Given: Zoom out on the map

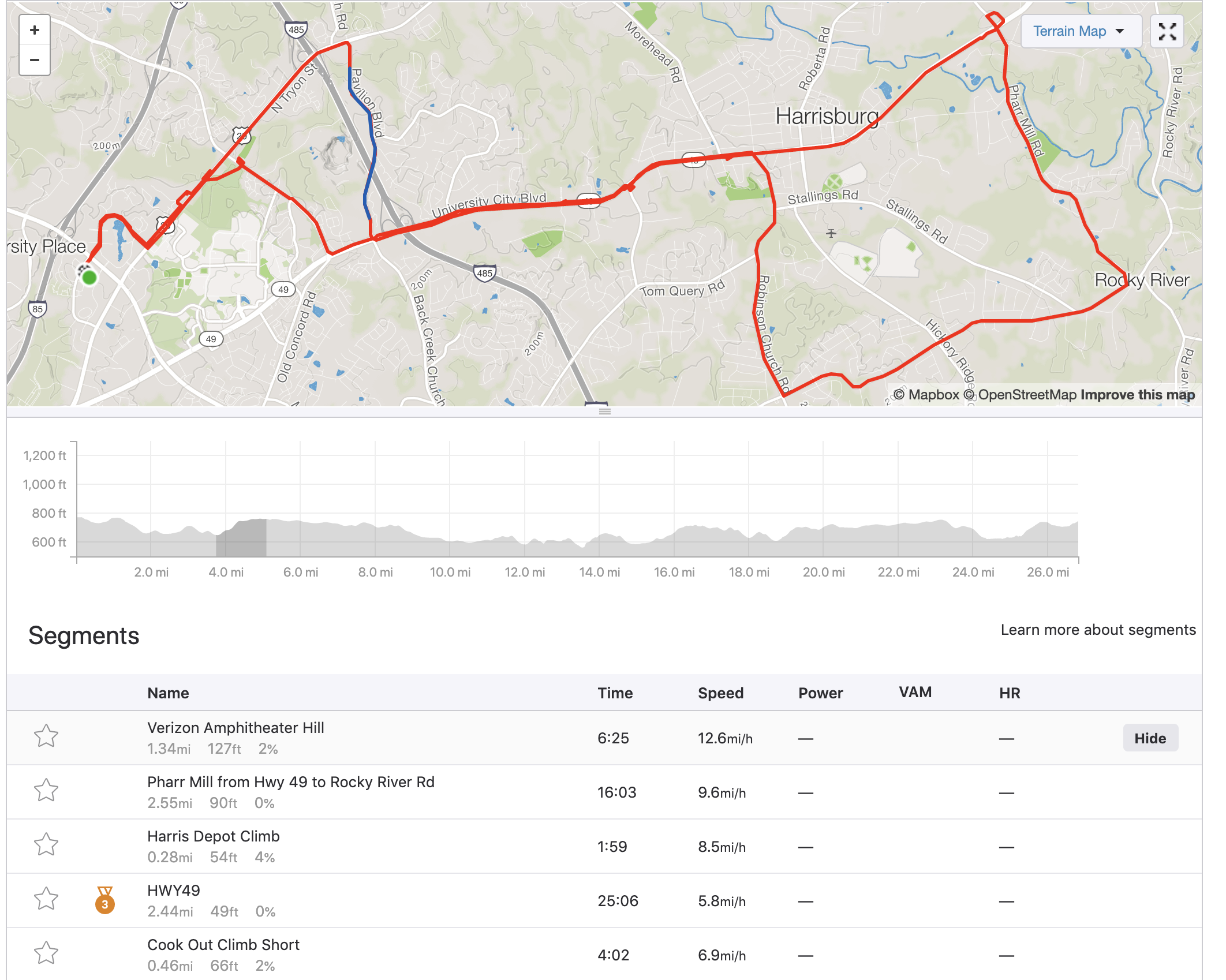Looking at the screenshot, I should tap(35, 60).
